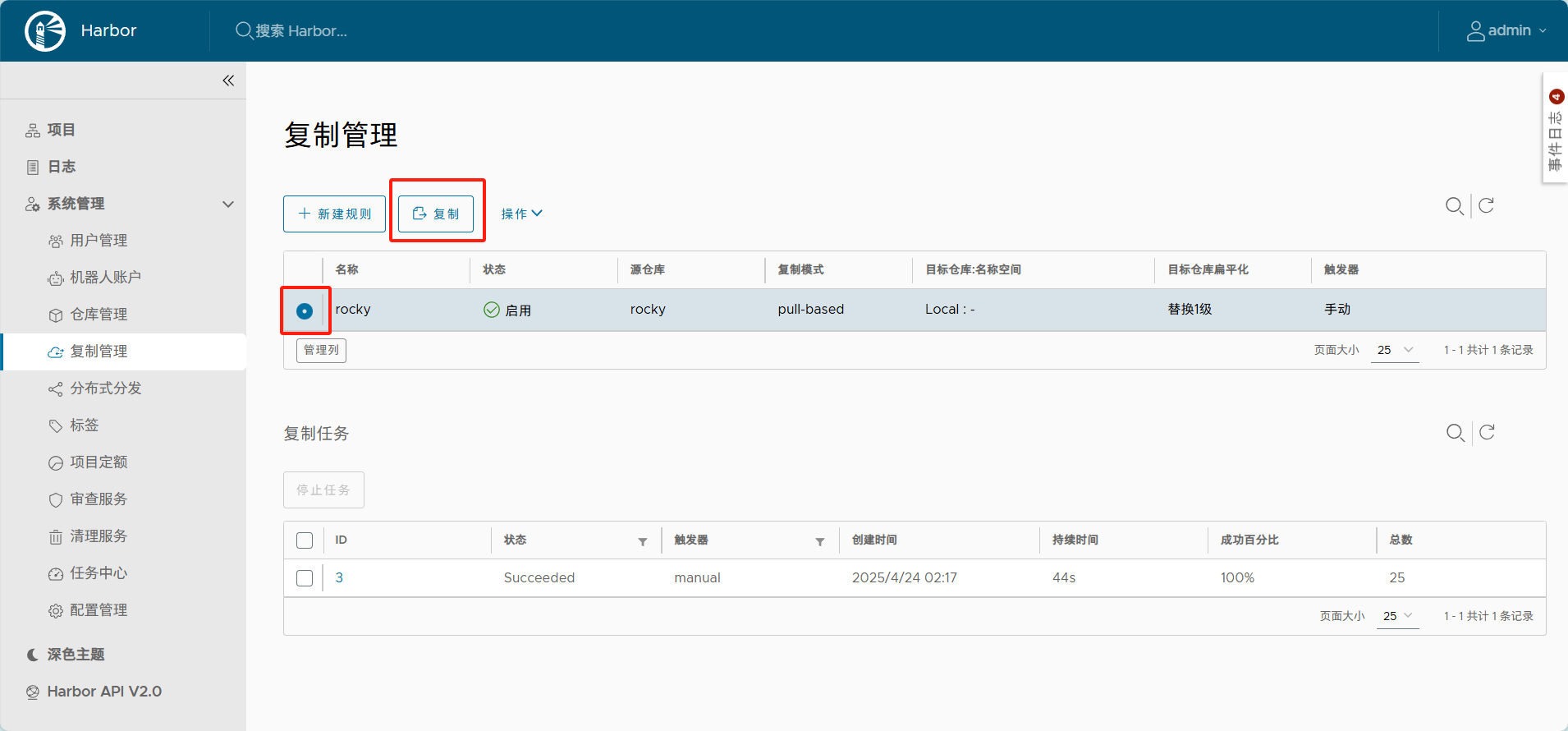Click the Harbor lighthouse logo
The image size is (1568, 731).
[x=45, y=31]
